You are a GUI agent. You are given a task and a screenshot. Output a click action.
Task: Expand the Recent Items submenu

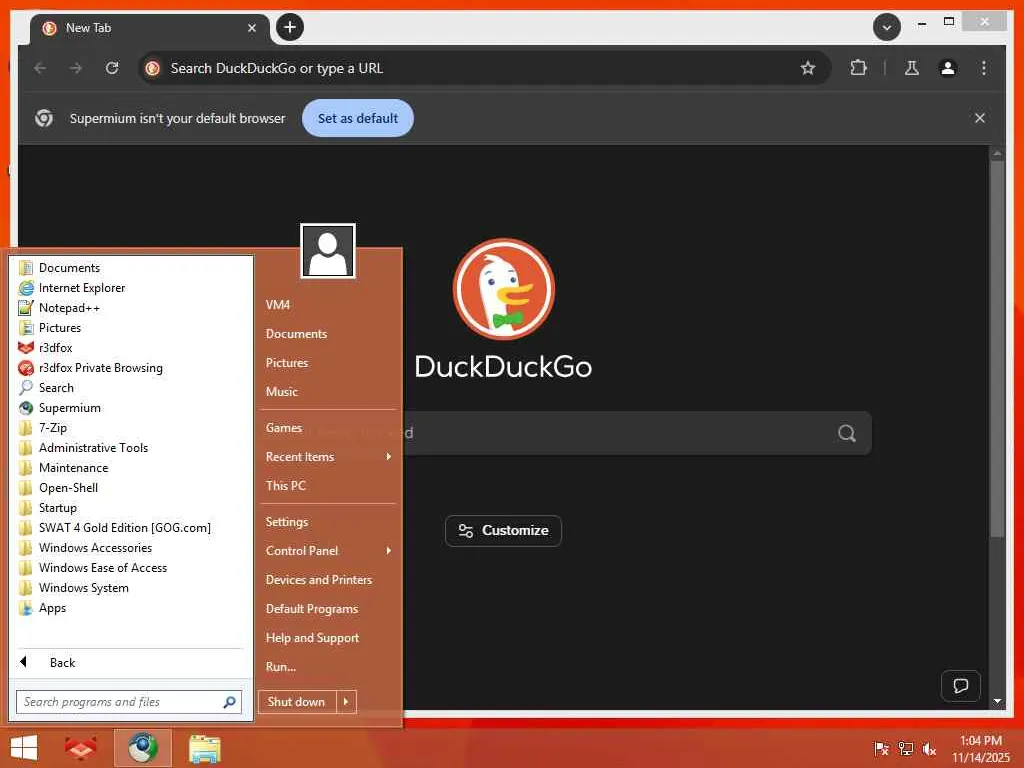point(328,456)
